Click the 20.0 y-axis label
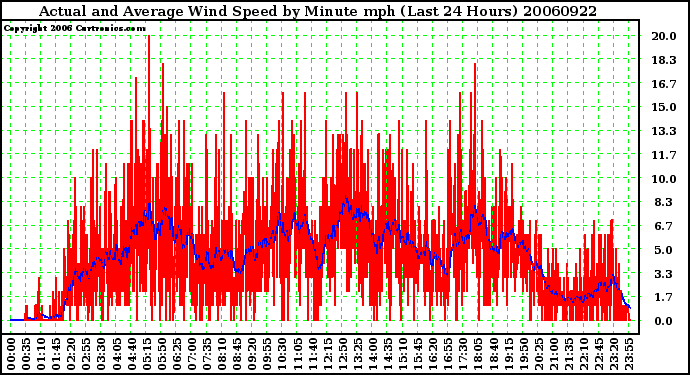The width and height of the screenshot is (690, 375). pos(664,36)
